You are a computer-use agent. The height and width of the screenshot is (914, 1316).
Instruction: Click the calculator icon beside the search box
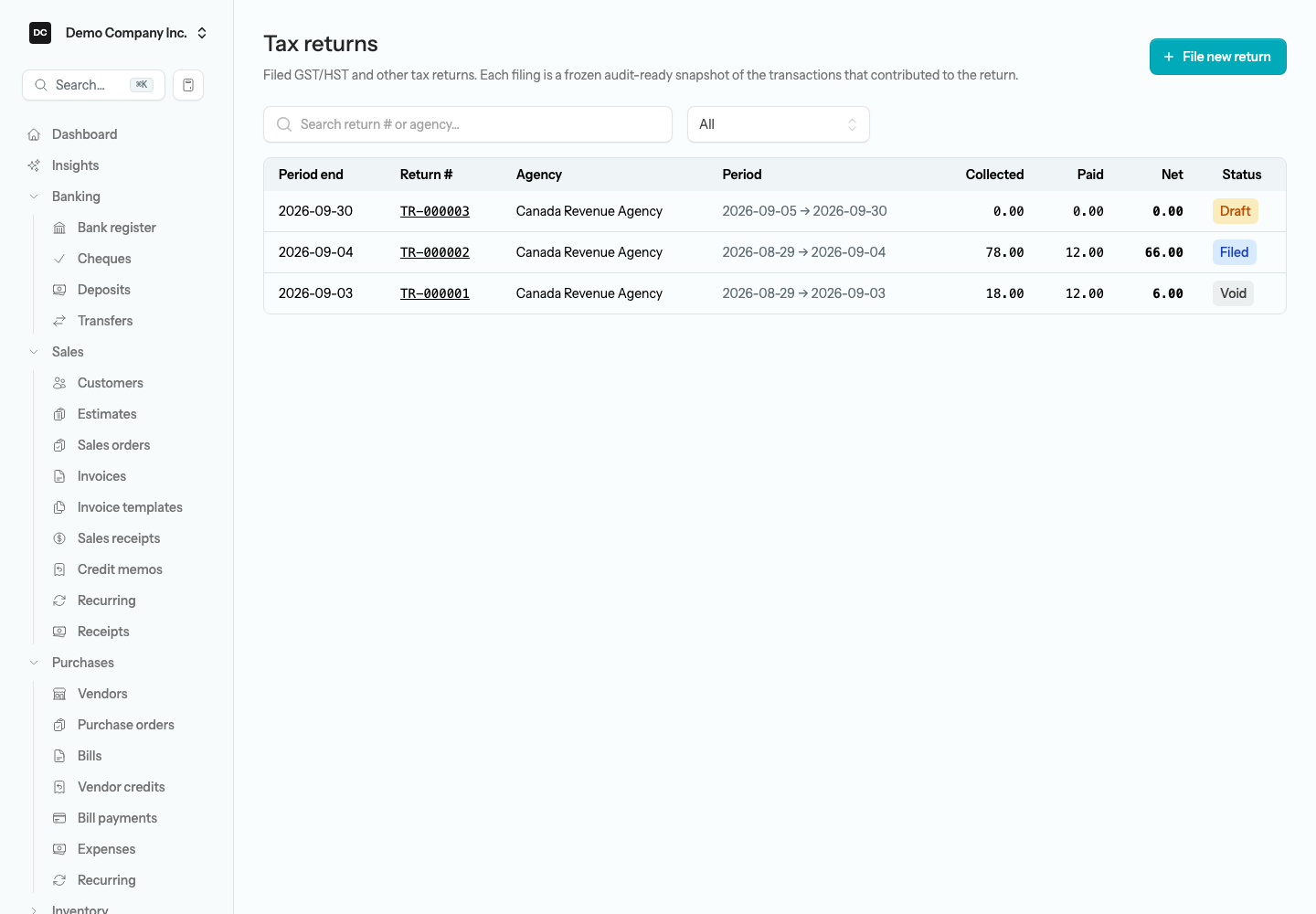click(188, 85)
